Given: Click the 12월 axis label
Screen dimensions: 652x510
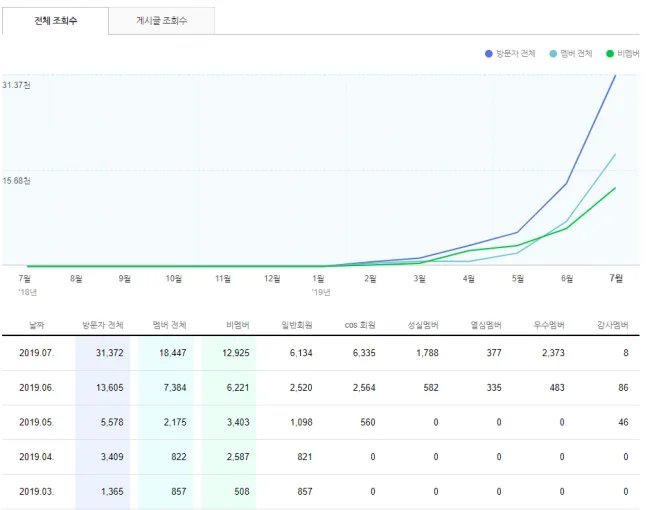Looking at the screenshot, I should point(272,278).
